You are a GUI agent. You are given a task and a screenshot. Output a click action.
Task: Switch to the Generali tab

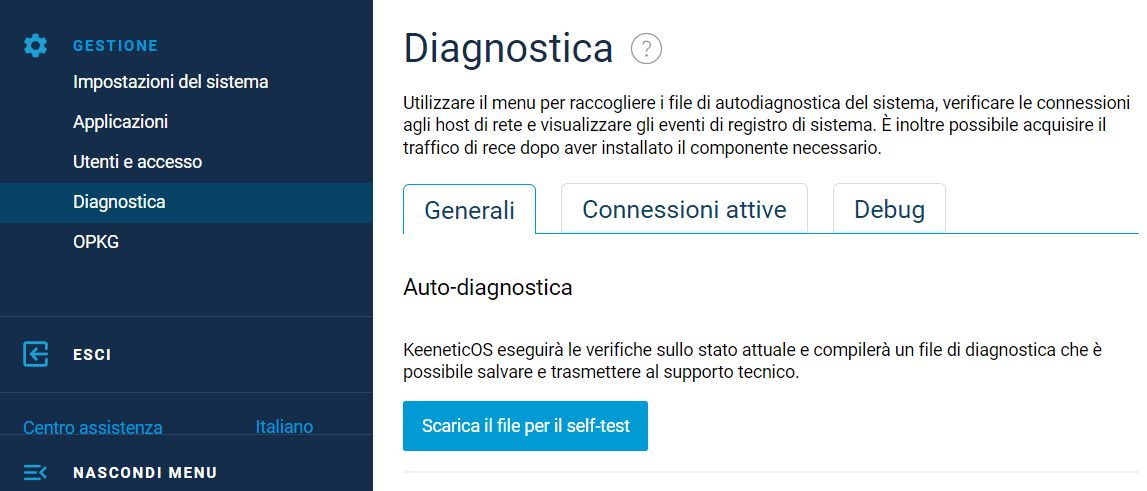469,210
